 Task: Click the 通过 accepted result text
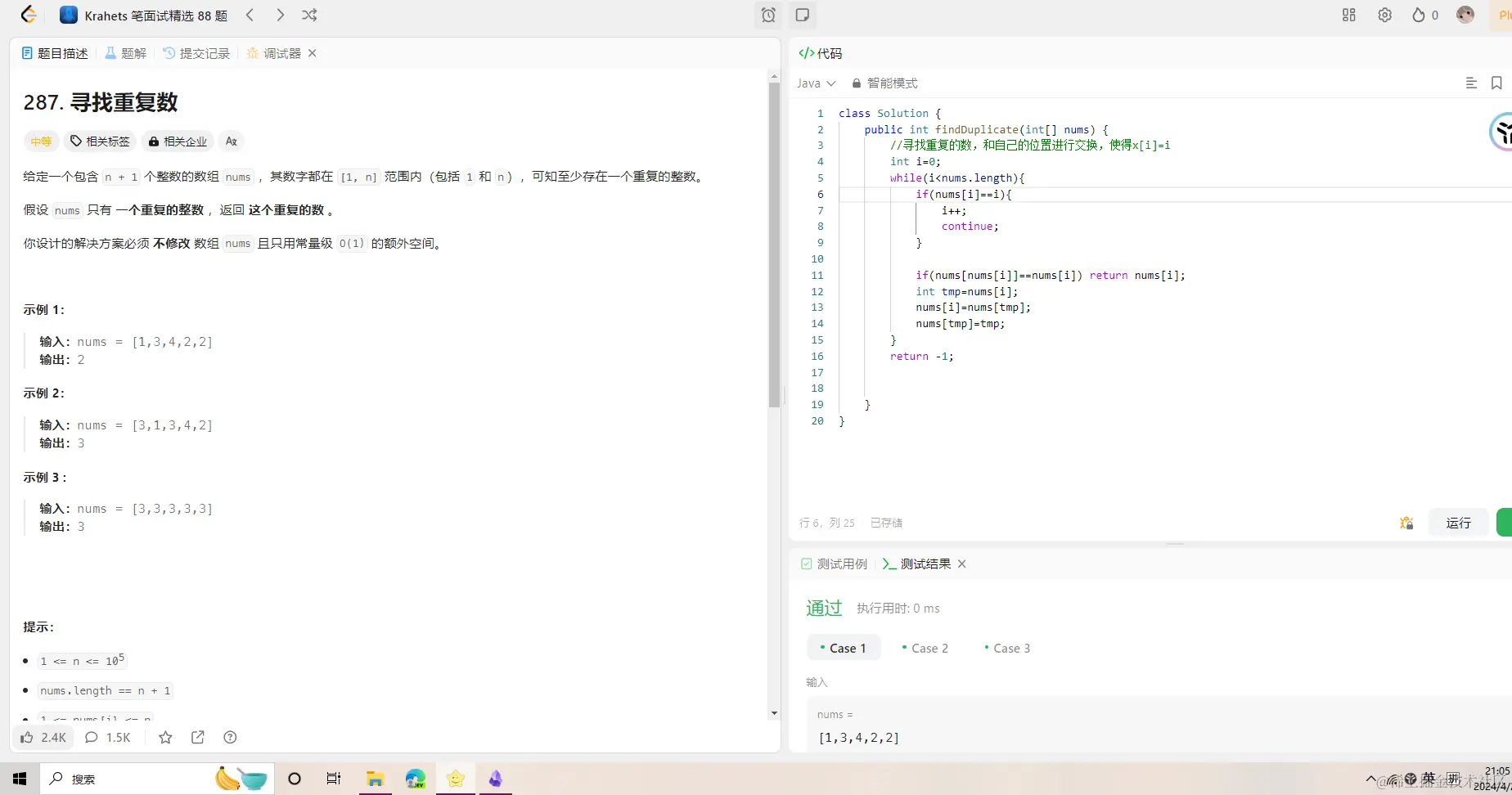coord(824,608)
